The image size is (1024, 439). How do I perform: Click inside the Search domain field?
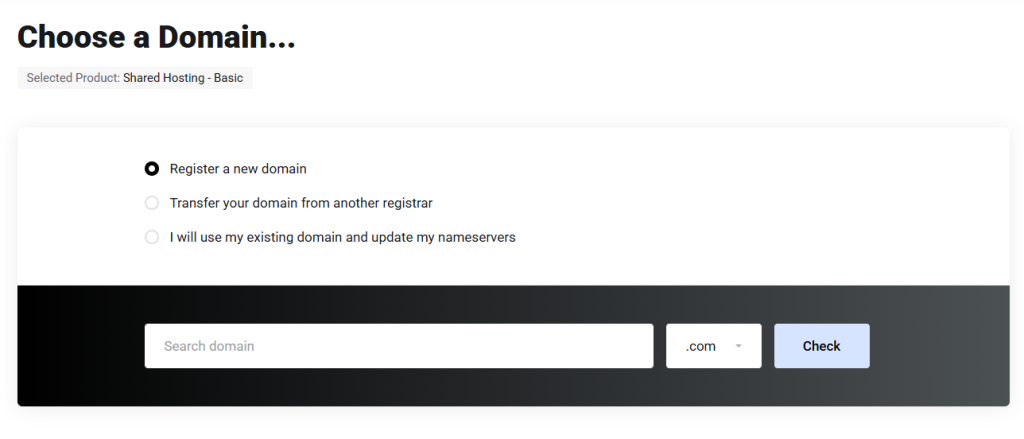398,346
